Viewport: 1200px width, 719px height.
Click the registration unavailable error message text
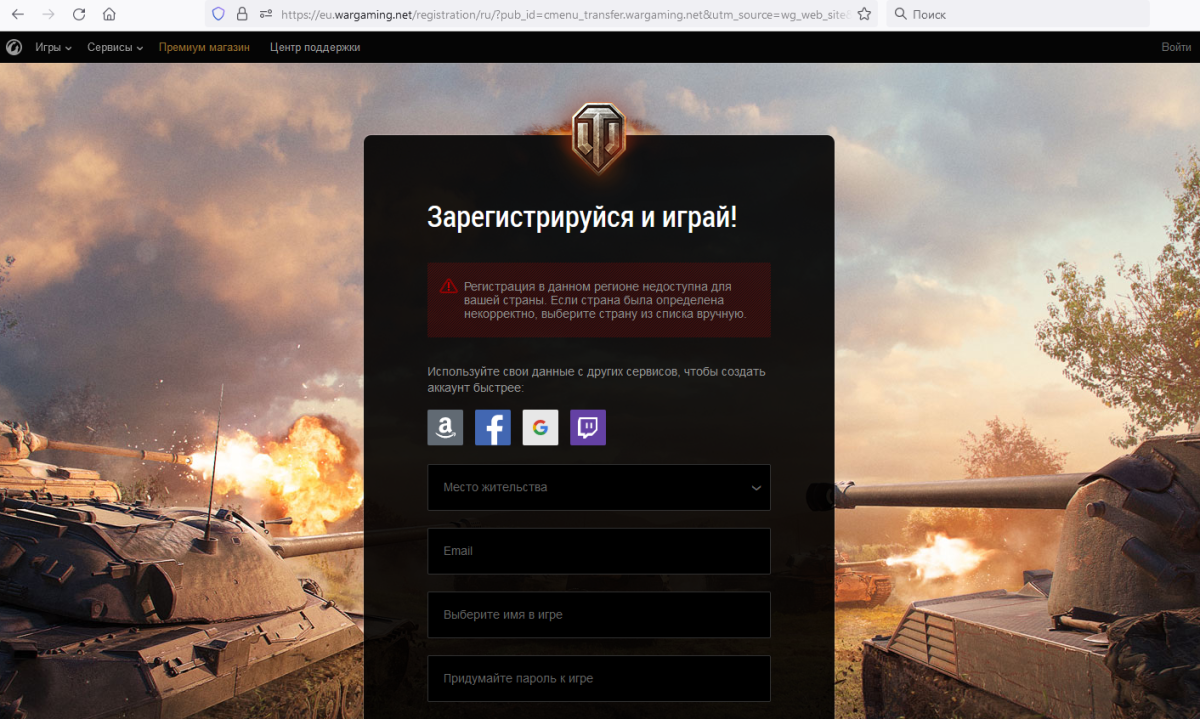[605, 300]
